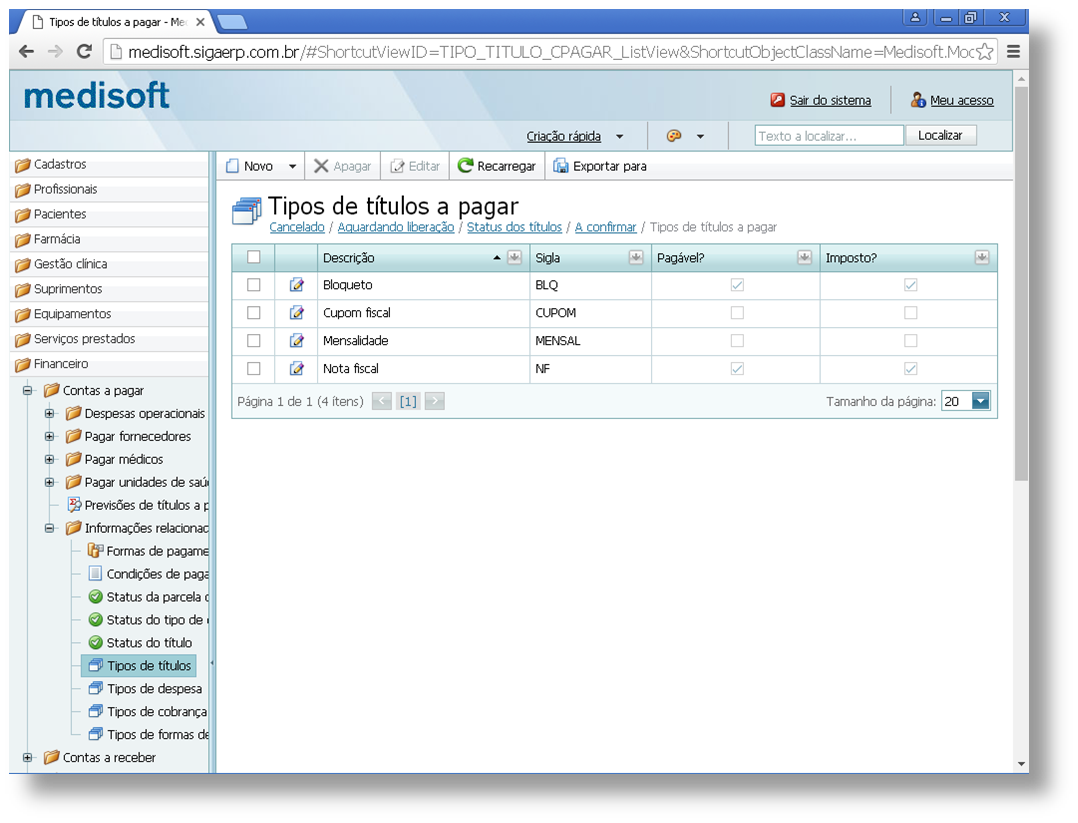Click the Localizar search button
This screenshot has width=1078, height=823.
click(x=940, y=136)
